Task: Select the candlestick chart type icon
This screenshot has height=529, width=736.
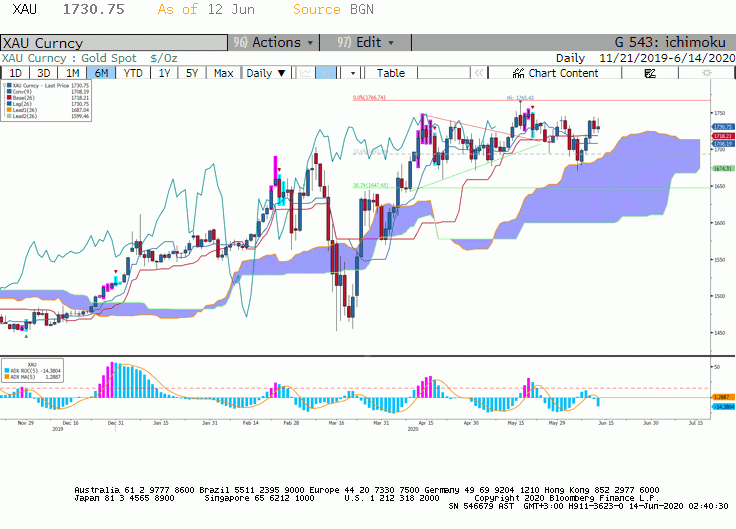Action: pos(326,73)
